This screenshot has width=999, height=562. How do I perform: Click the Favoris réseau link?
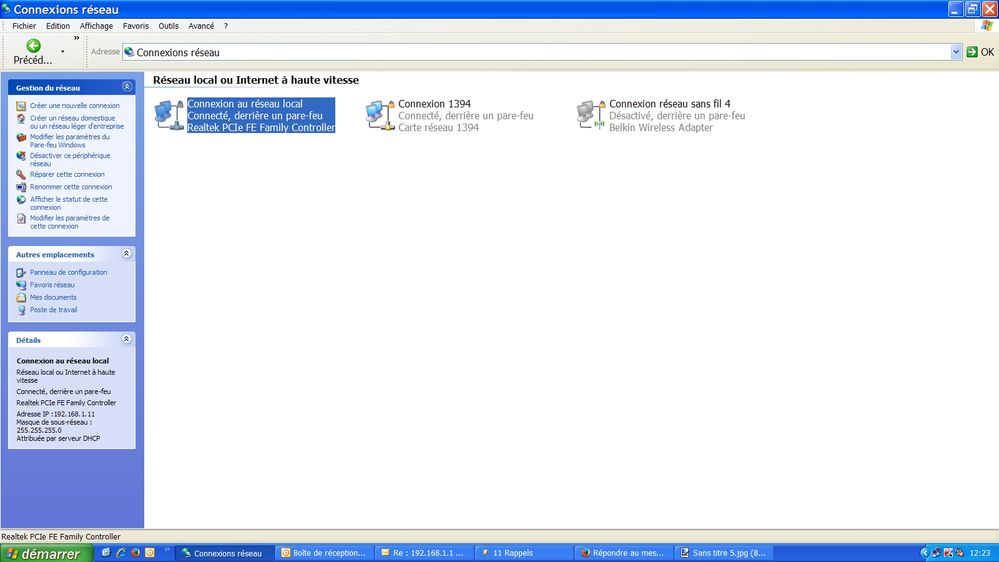pos(52,285)
